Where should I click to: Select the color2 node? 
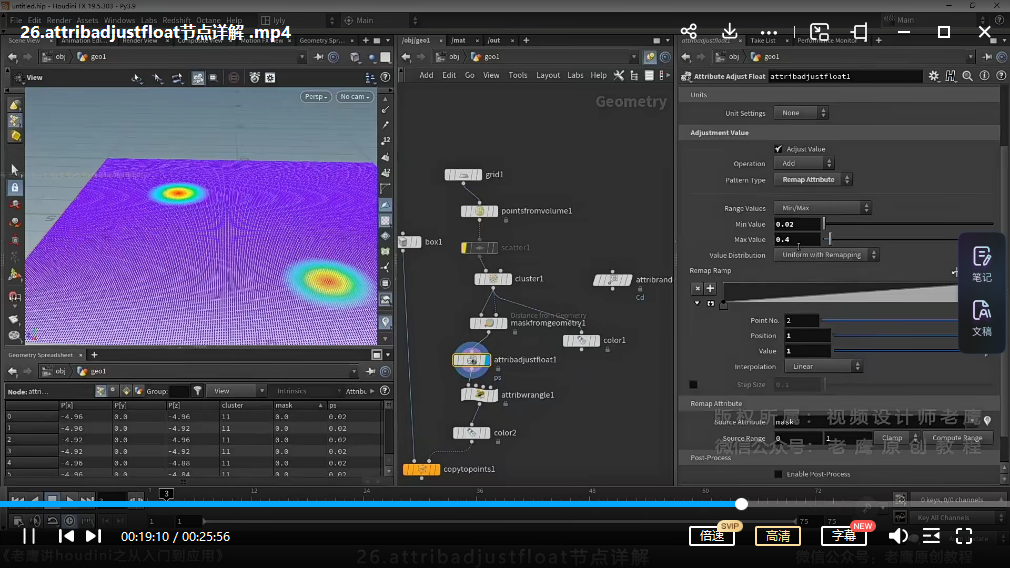pyautogui.click(x=472, y=433)
